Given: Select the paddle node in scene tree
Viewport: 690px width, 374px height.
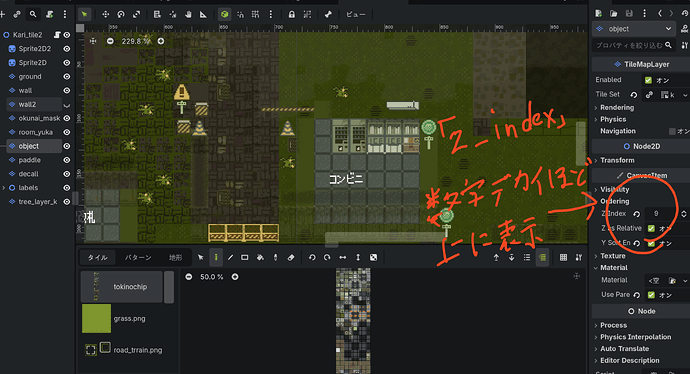Looking at the screenshot, I should point(29,160).
